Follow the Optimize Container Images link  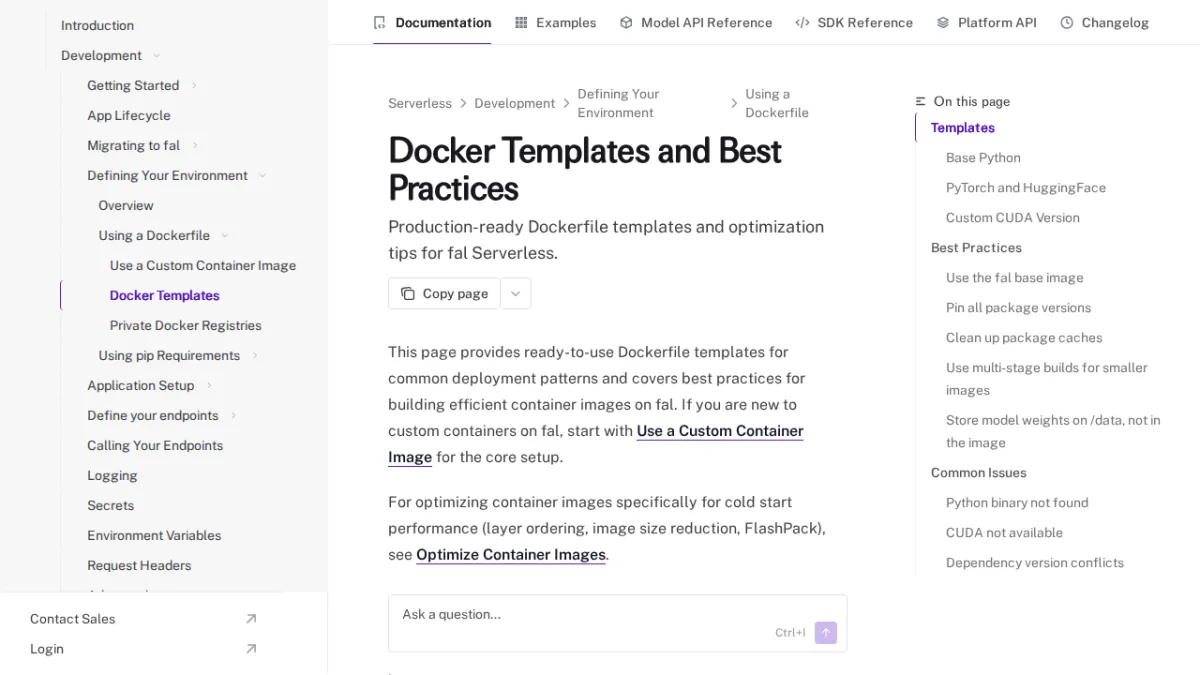(511, 554)
